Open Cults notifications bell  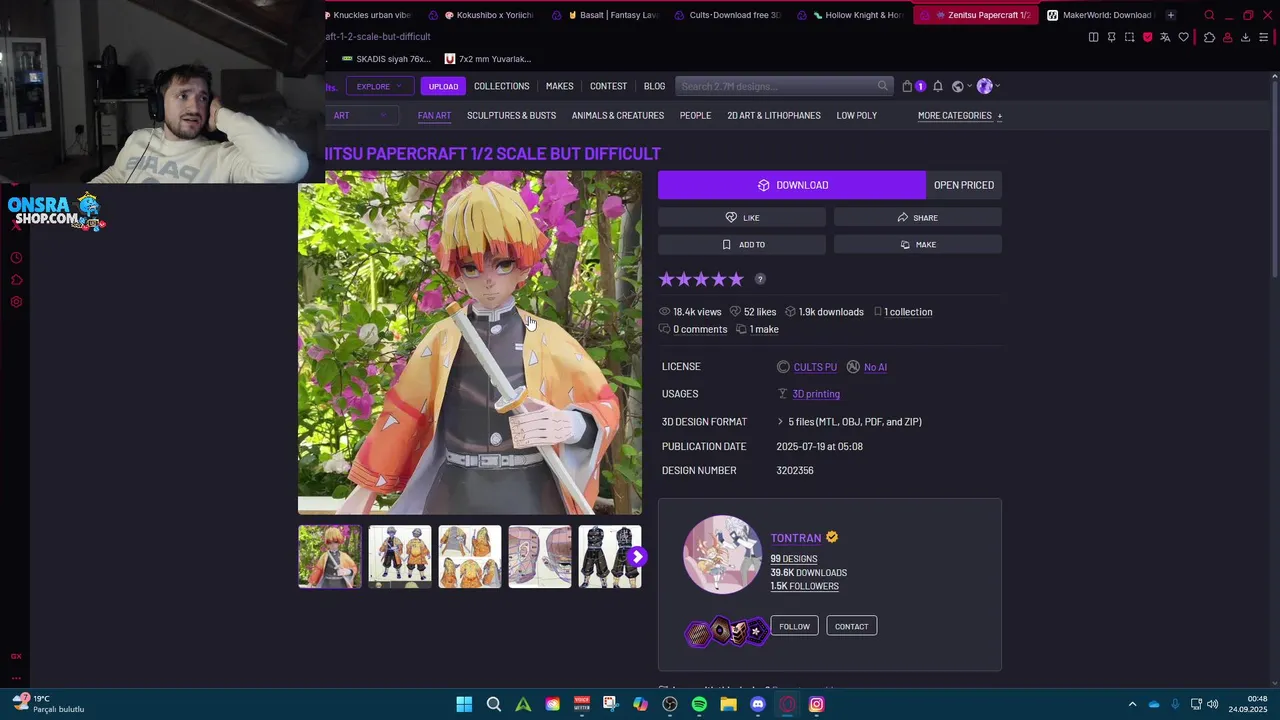pyautogui.click(x=937, y=86)
